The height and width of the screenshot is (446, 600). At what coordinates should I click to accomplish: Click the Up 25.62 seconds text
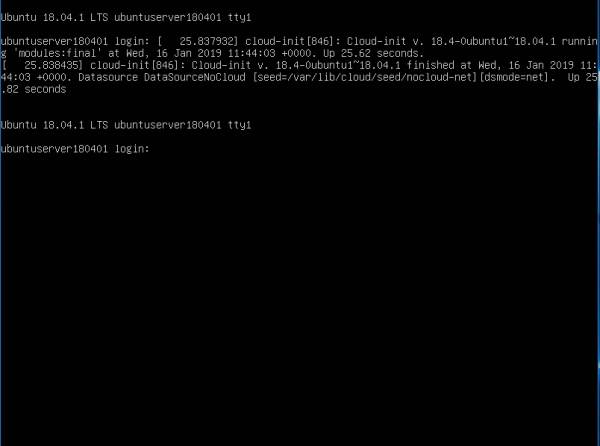click(373, 53)
